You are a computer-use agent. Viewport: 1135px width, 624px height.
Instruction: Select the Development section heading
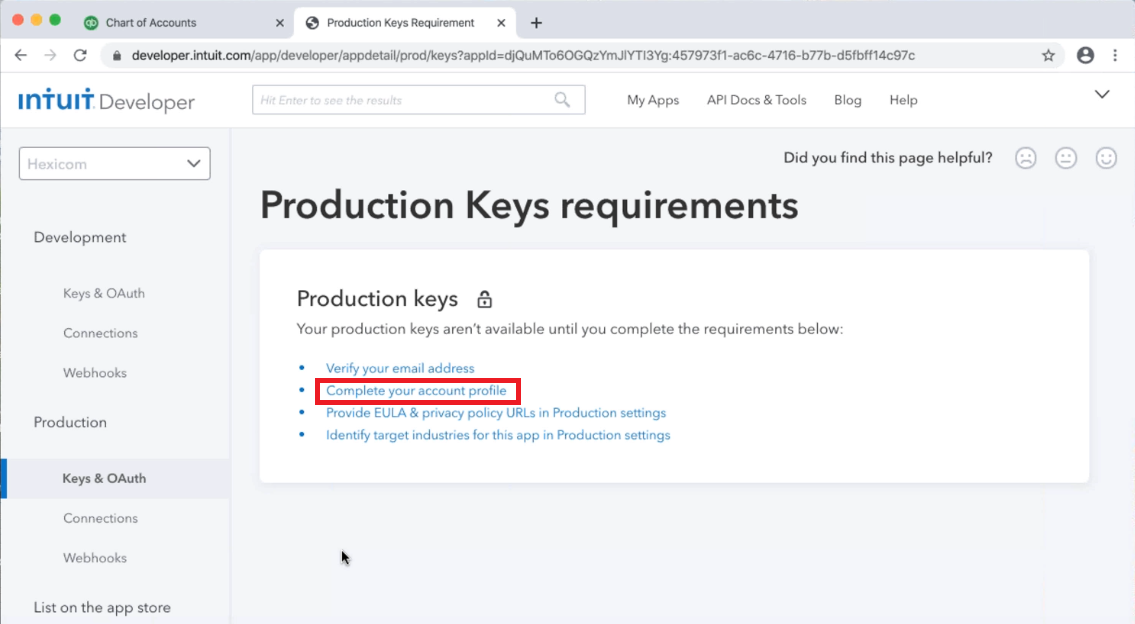coord(80,237)
